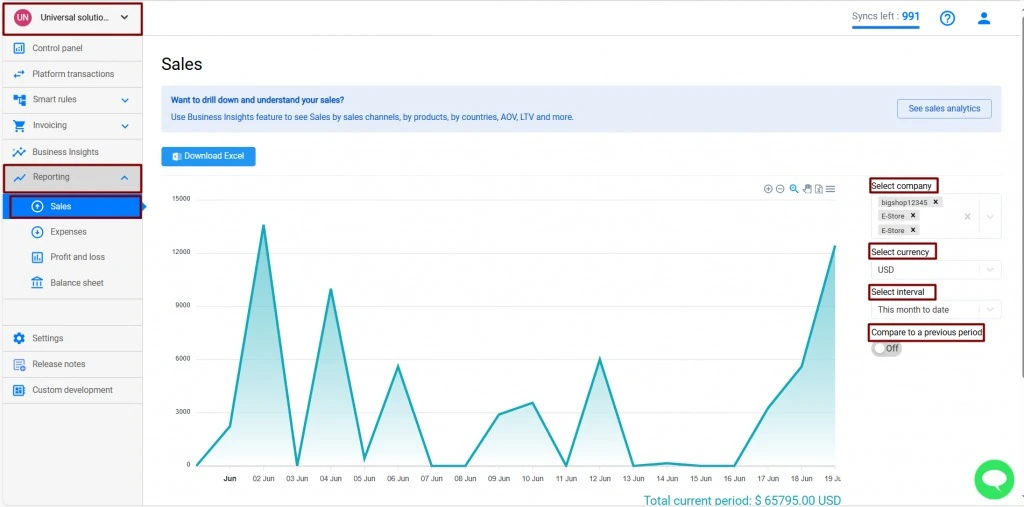This screenshot has height=507, width=1024.
Task: Open the green chat support bubble
Action: 993,479
